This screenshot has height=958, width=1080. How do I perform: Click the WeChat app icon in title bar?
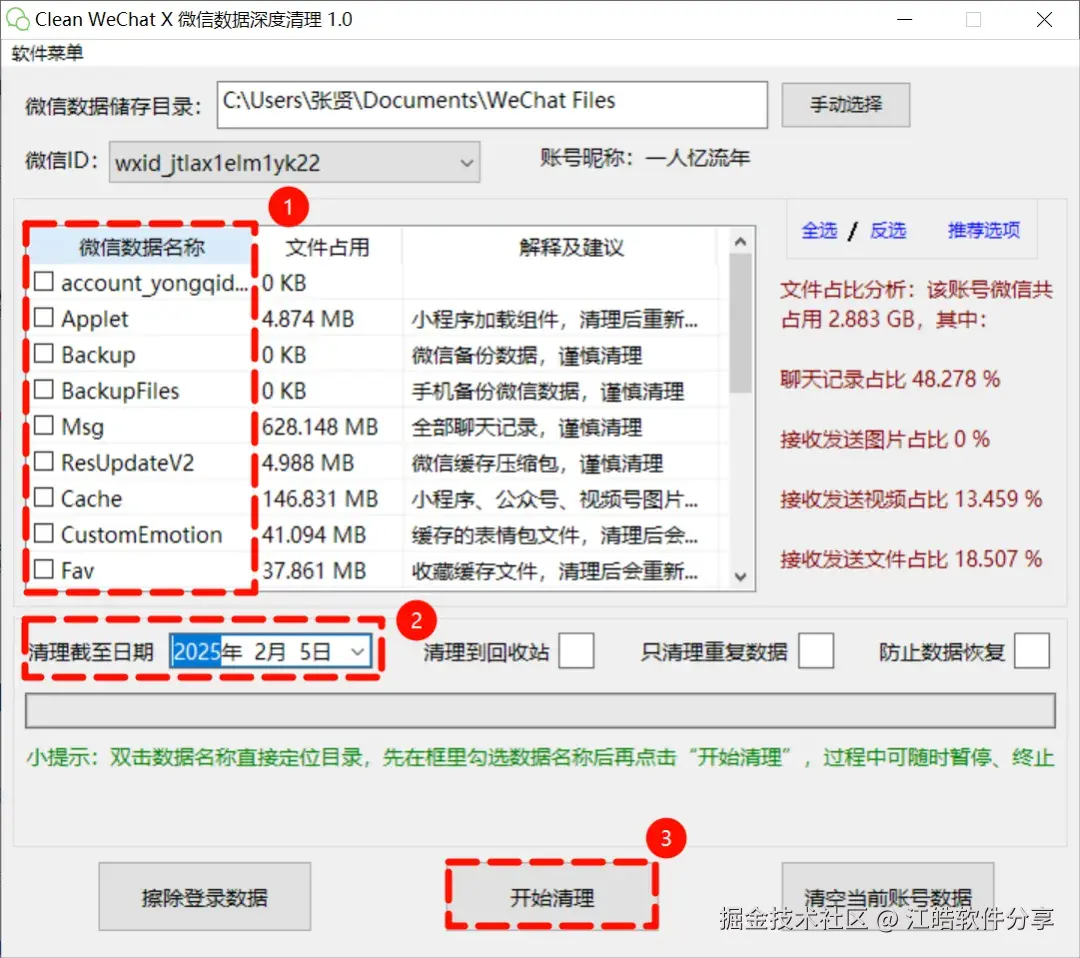tap(17, 19)
